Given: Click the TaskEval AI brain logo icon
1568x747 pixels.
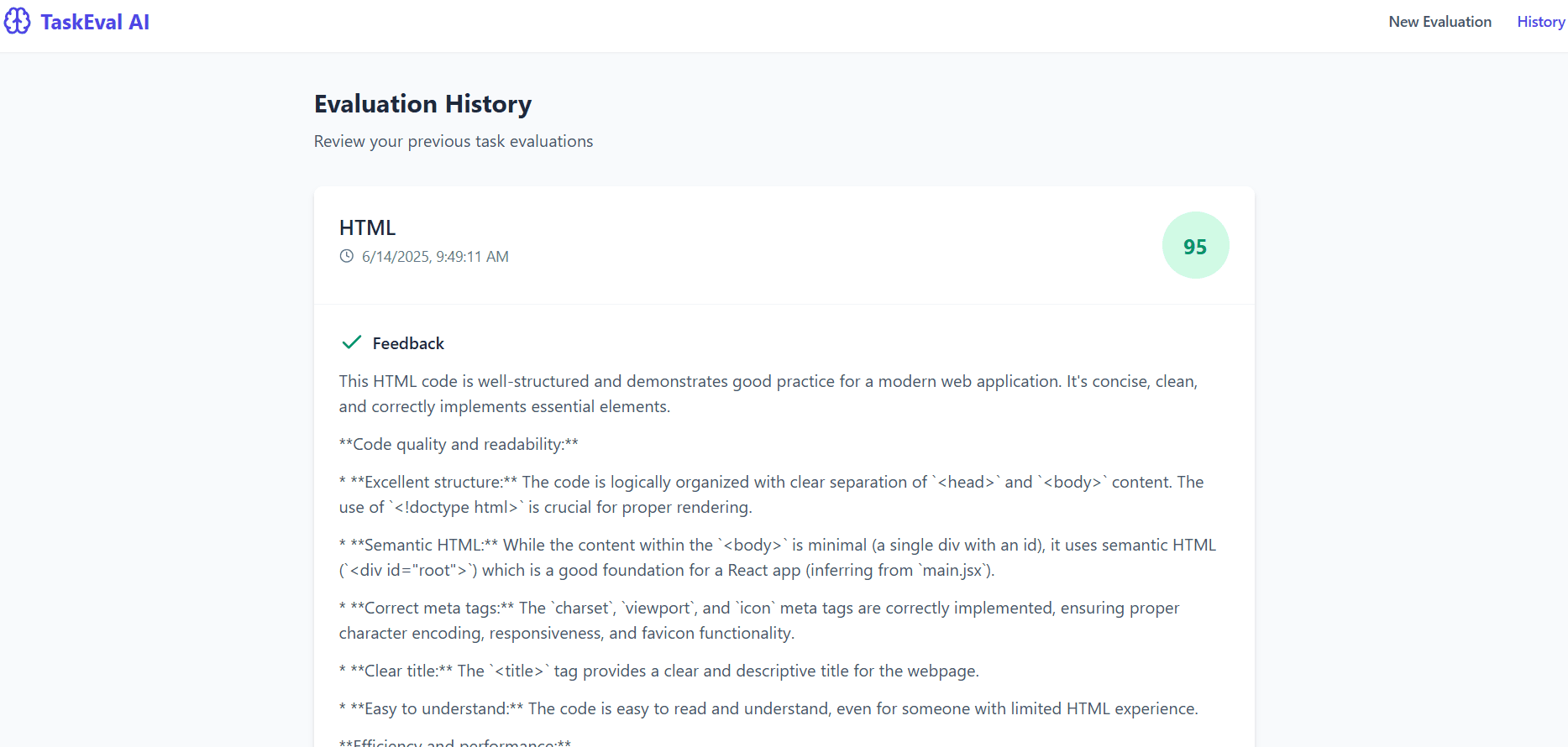Looking at the screenshot, I should [17, 21].
